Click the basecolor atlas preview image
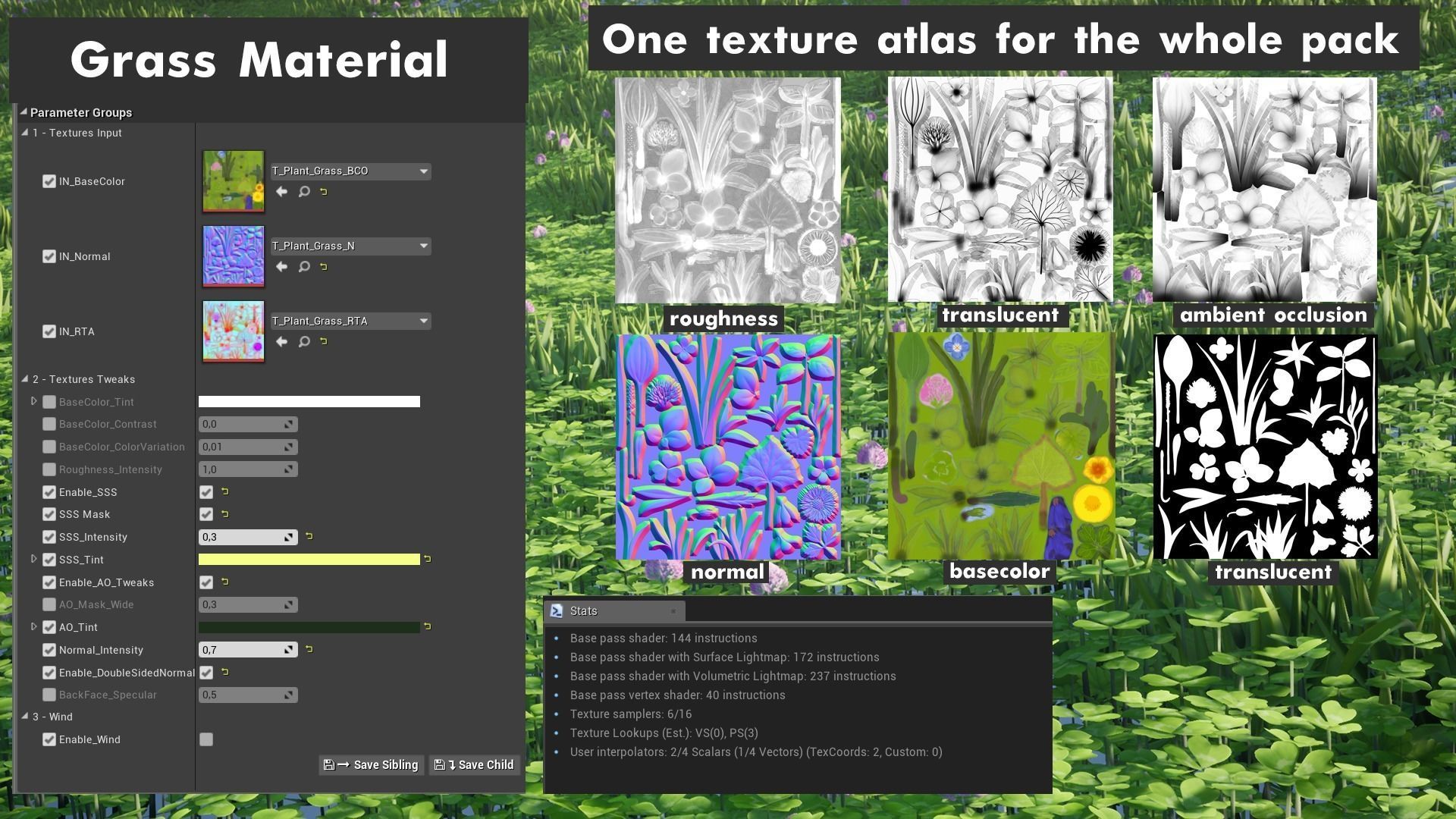This screenshot has width=1456, height=819. pos(1001,447)
